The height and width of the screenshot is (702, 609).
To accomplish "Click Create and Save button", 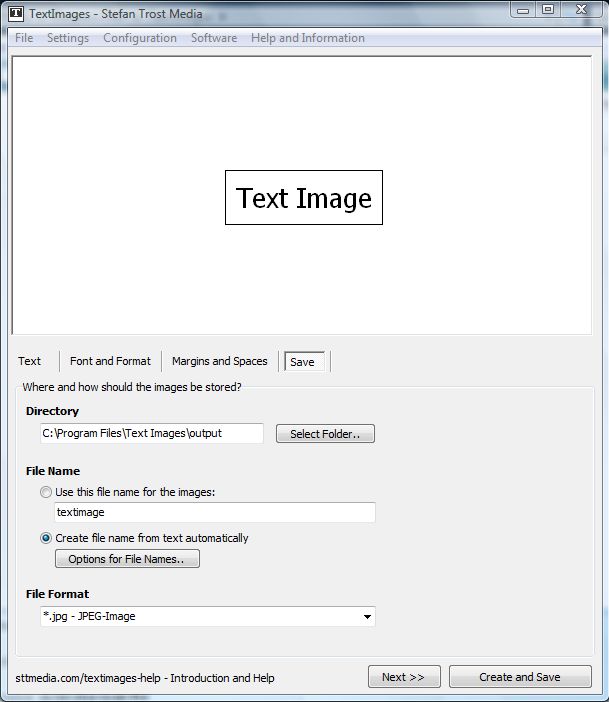I will [x=520, y=677].
